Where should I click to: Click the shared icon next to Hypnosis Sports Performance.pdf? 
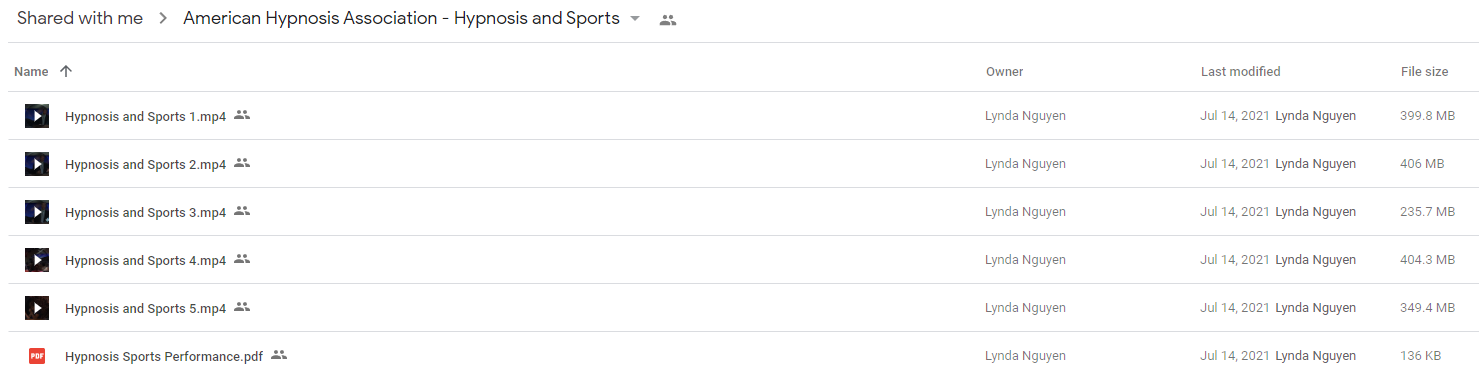tap(279, 355)
